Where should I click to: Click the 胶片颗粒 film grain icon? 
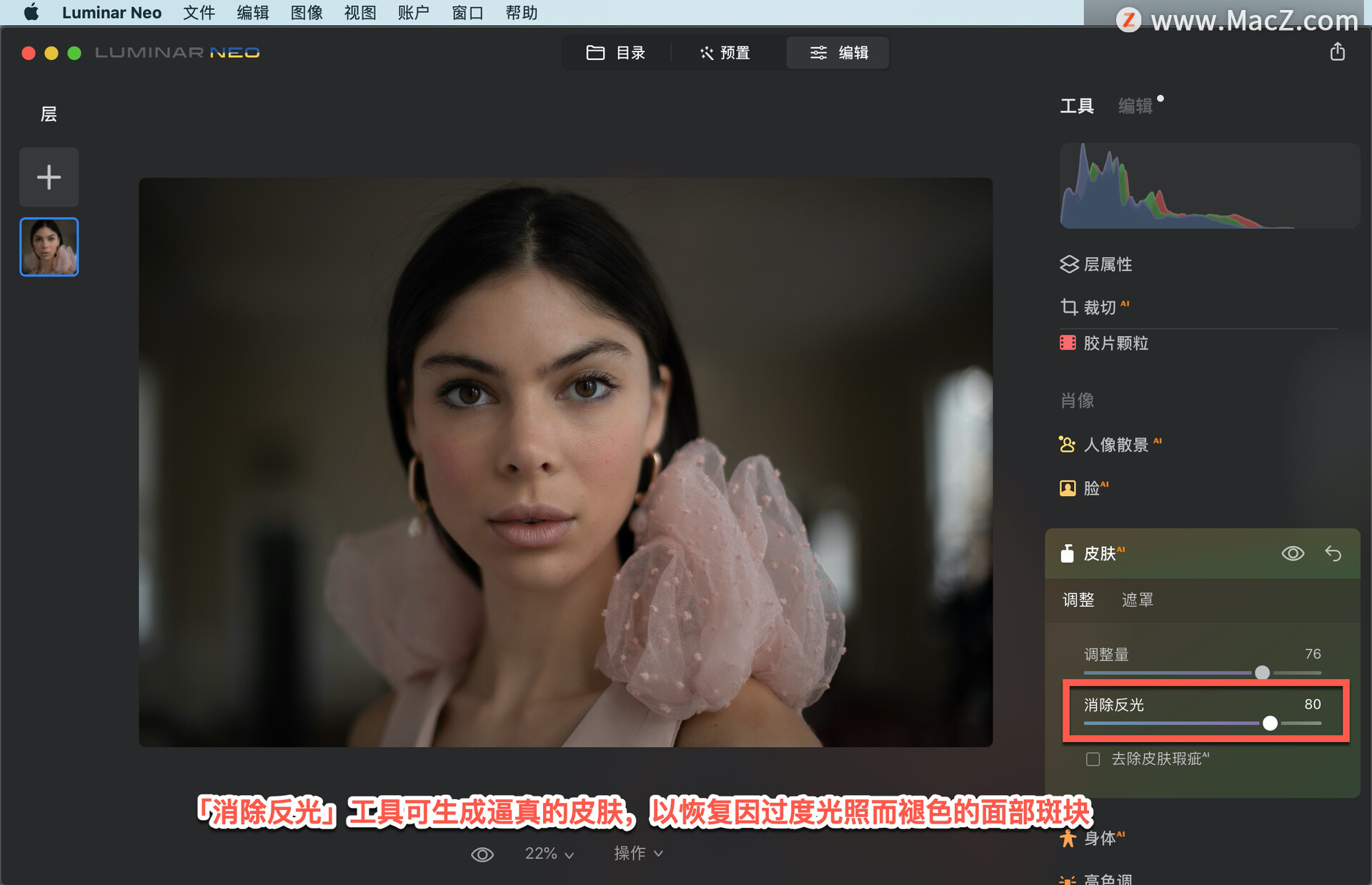pyautogui.click(x=1068, y=343)
